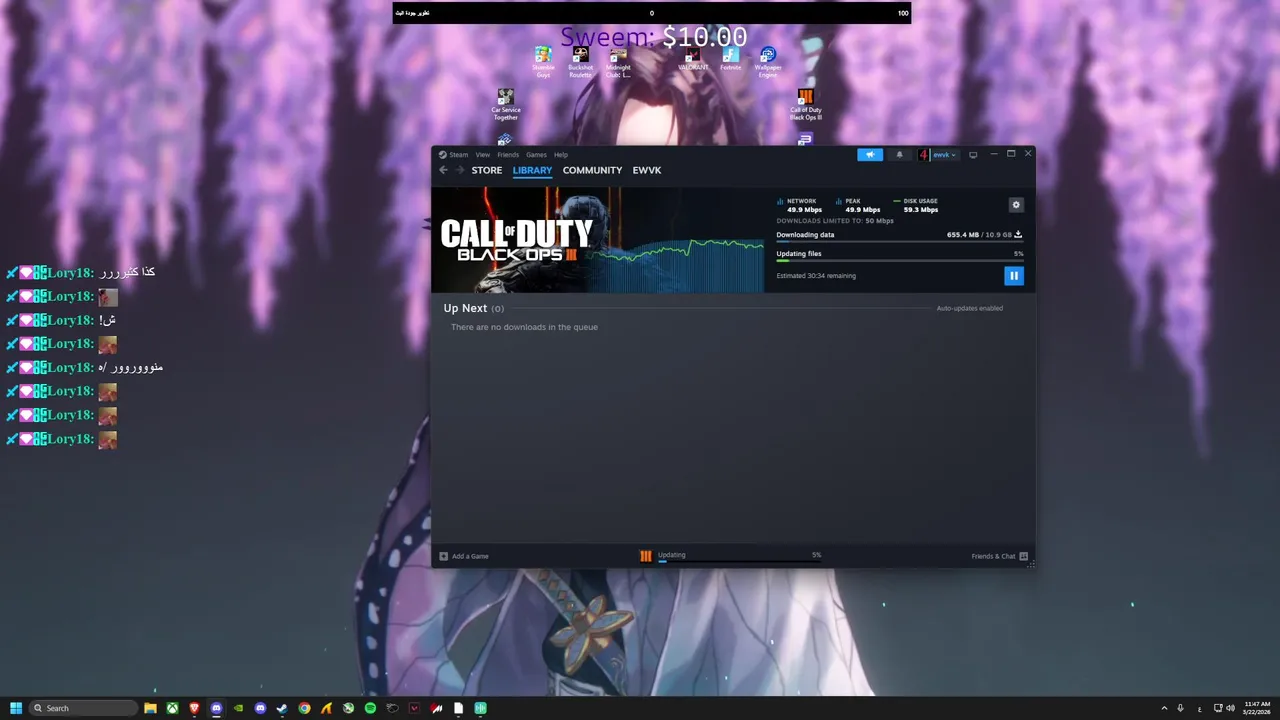
Task: Select the Midnight Club desktop shortcut
Action: point(618,62)
